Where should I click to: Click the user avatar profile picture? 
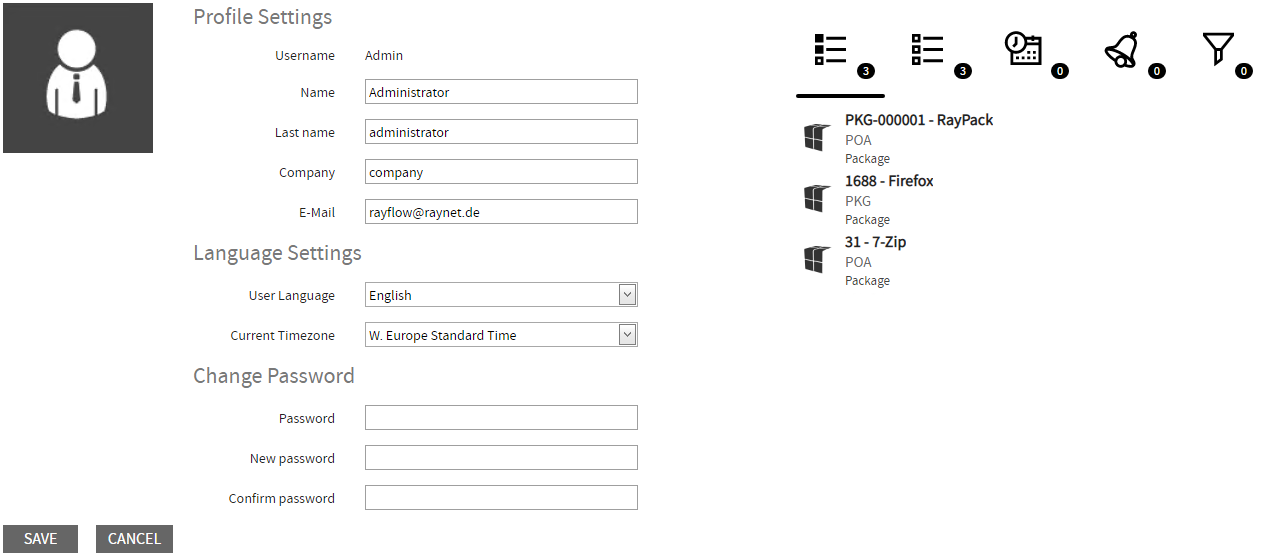coord(78,78)
